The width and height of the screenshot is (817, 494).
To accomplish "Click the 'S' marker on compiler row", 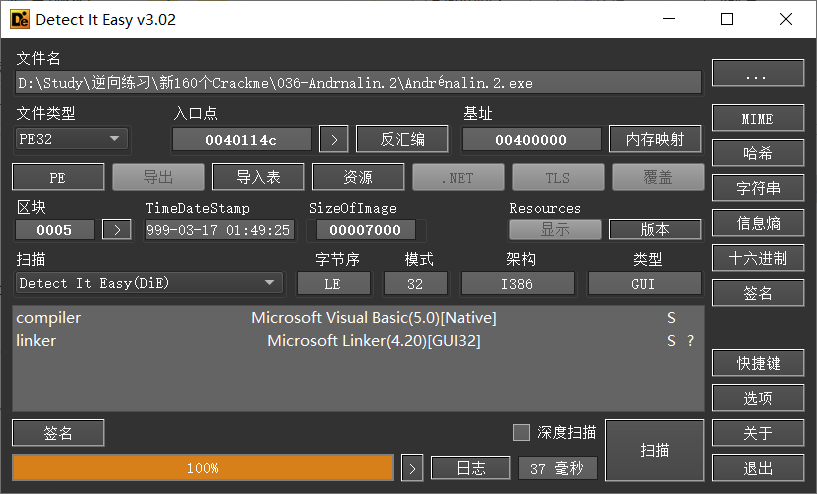I will (671, 318).
